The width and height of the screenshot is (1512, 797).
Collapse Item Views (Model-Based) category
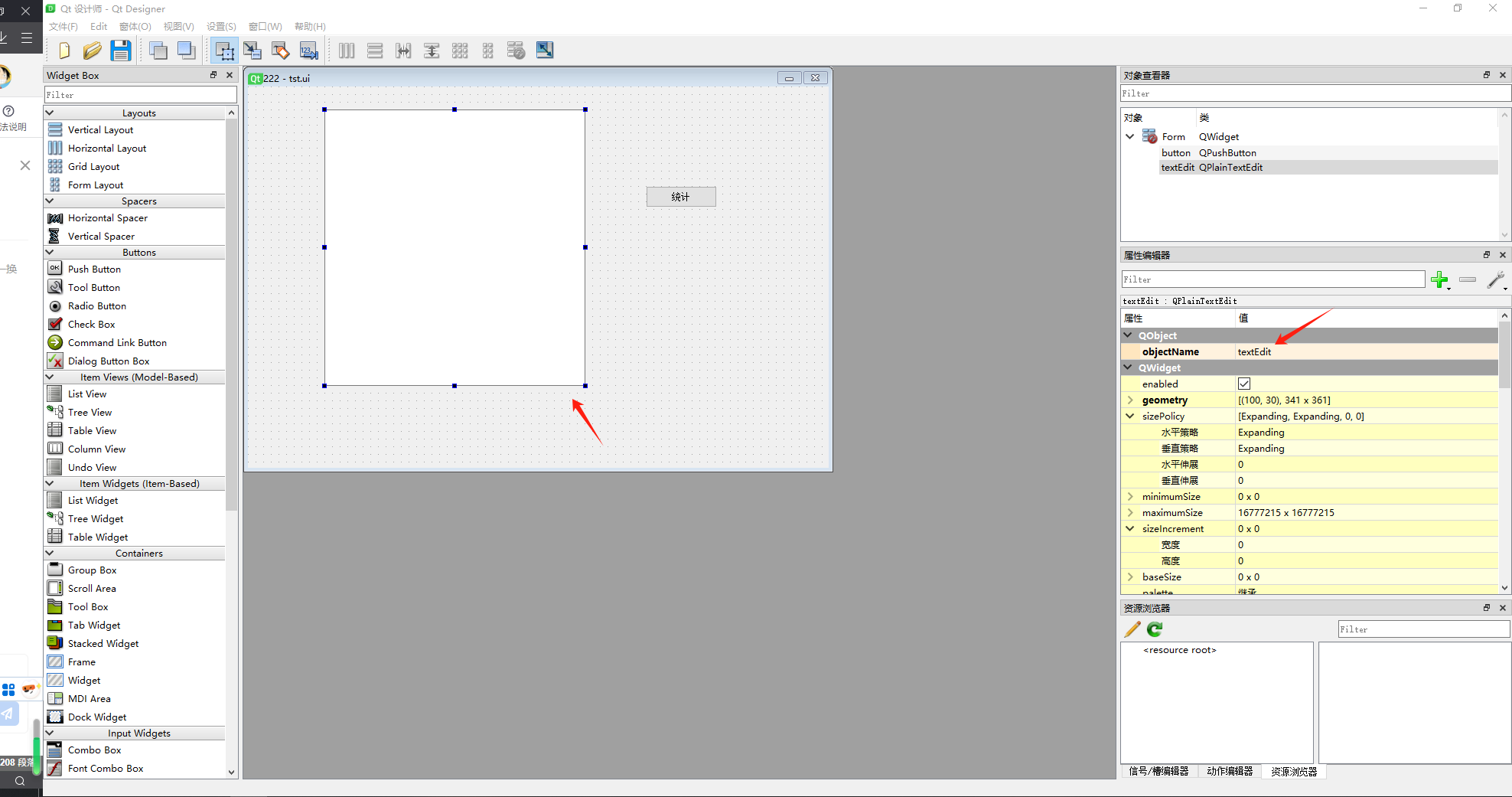[51, 377]
